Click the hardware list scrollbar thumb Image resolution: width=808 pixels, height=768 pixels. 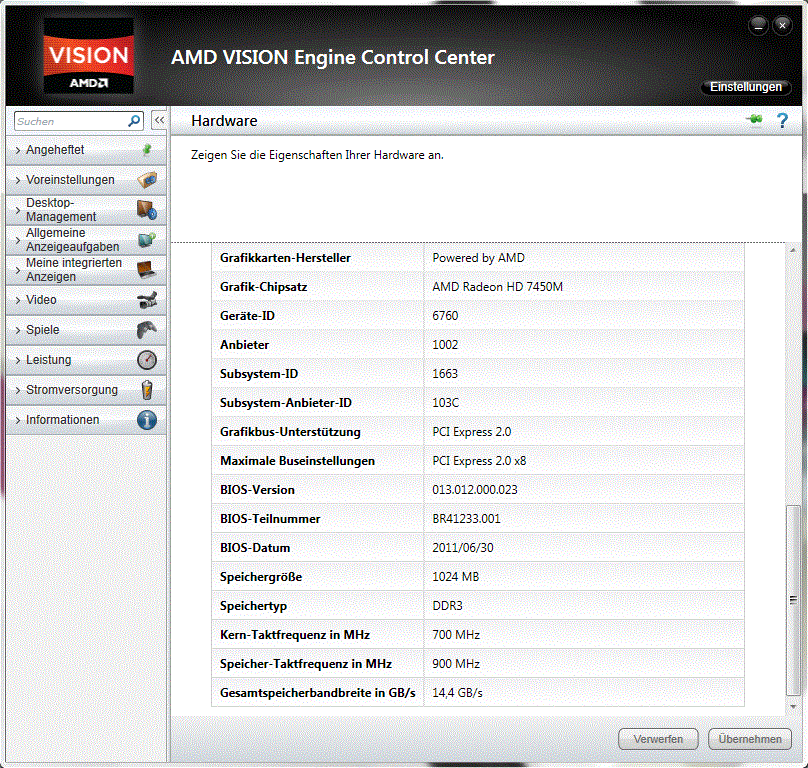pyautogui.click(x=793, y=600)
